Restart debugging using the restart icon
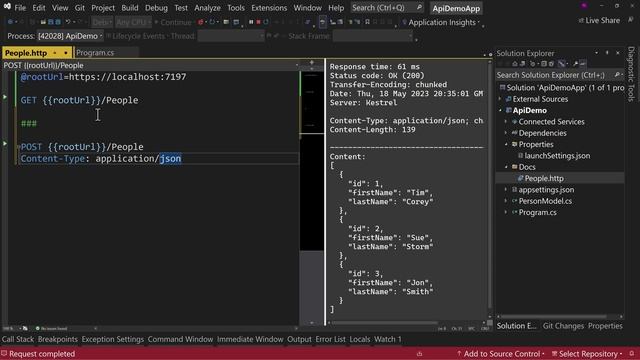Viewport: 640px width, 360px height. coord(266,22)
